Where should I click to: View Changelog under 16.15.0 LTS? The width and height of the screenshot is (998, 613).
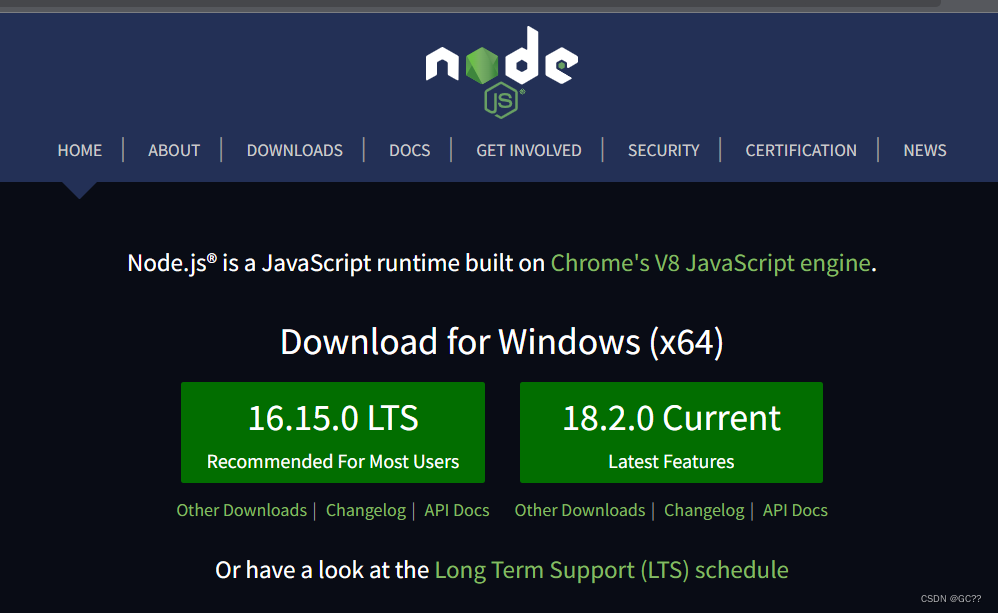[365, 511]
